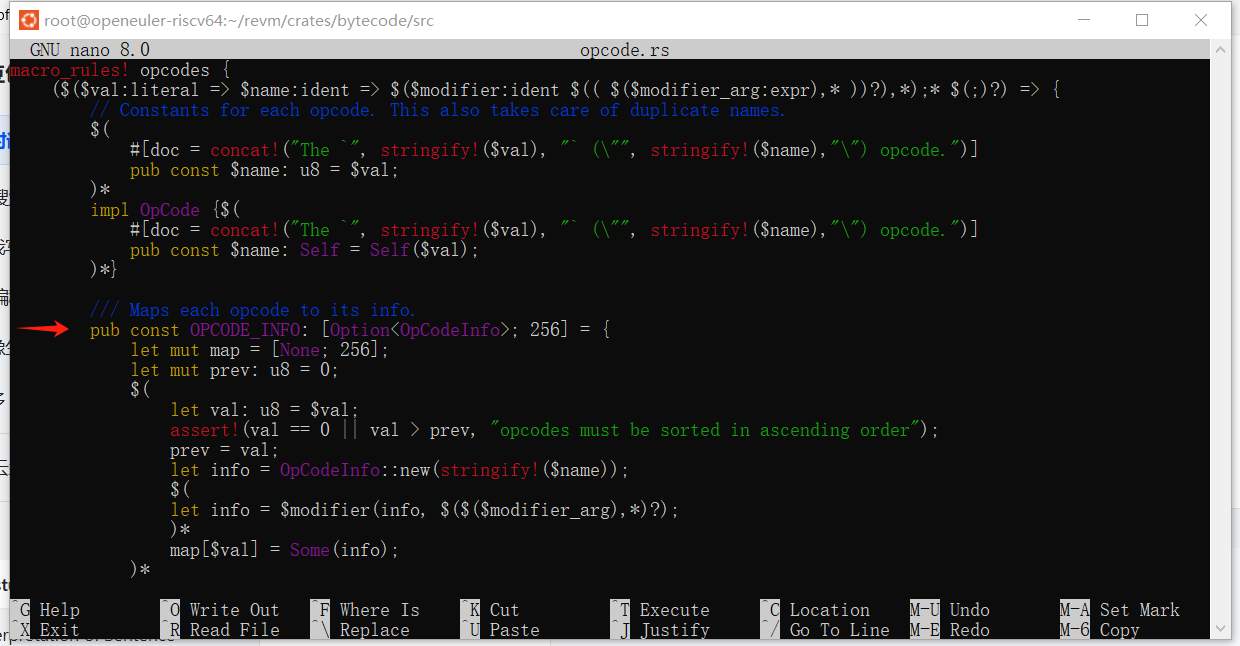The height and width of the screenshot is (646, 1240).
Task: Click the opcode.rs filename in header
Action: coord(624,50)
